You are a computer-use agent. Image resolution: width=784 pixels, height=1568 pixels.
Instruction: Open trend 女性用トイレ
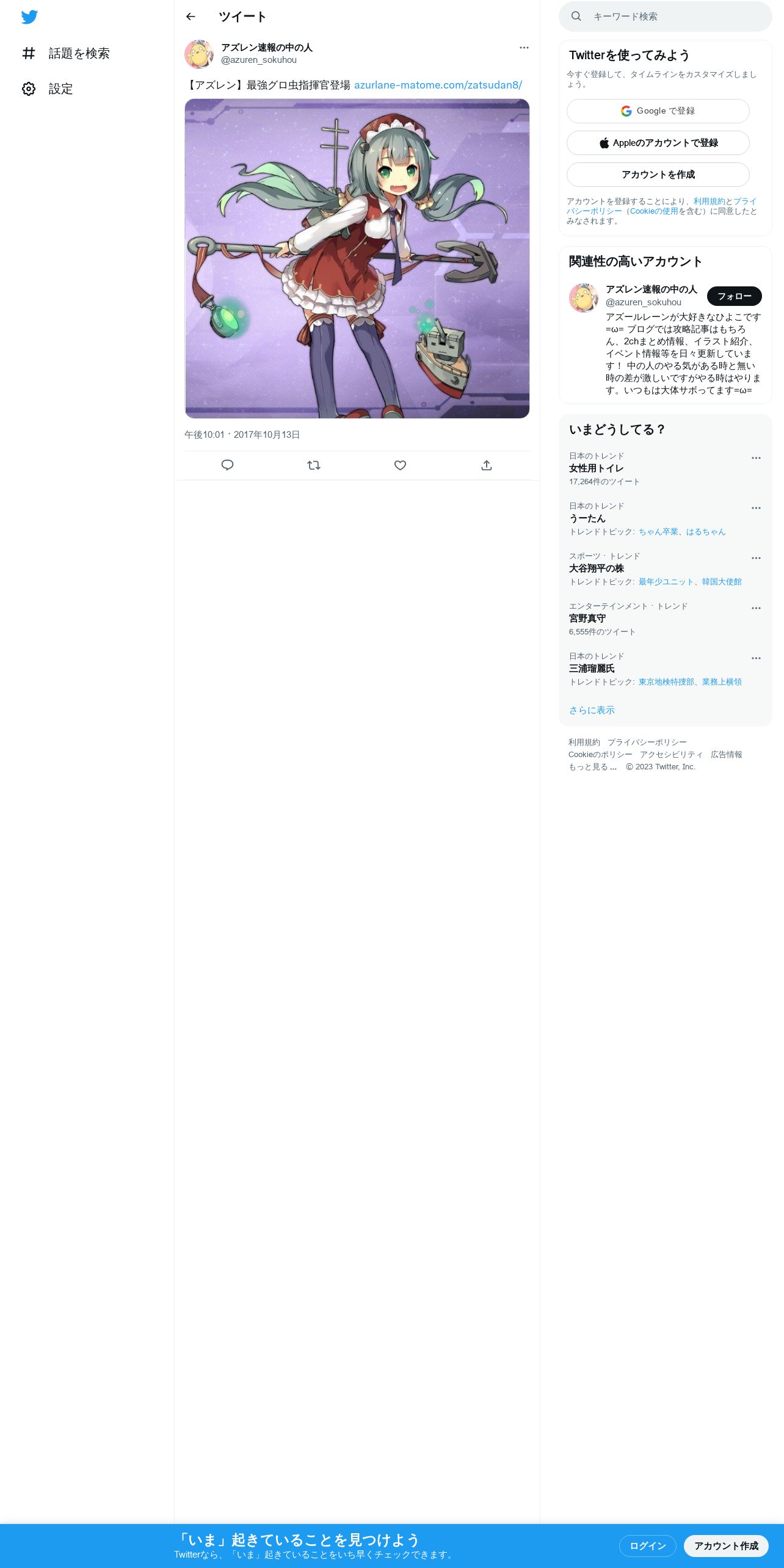point(597,468)
